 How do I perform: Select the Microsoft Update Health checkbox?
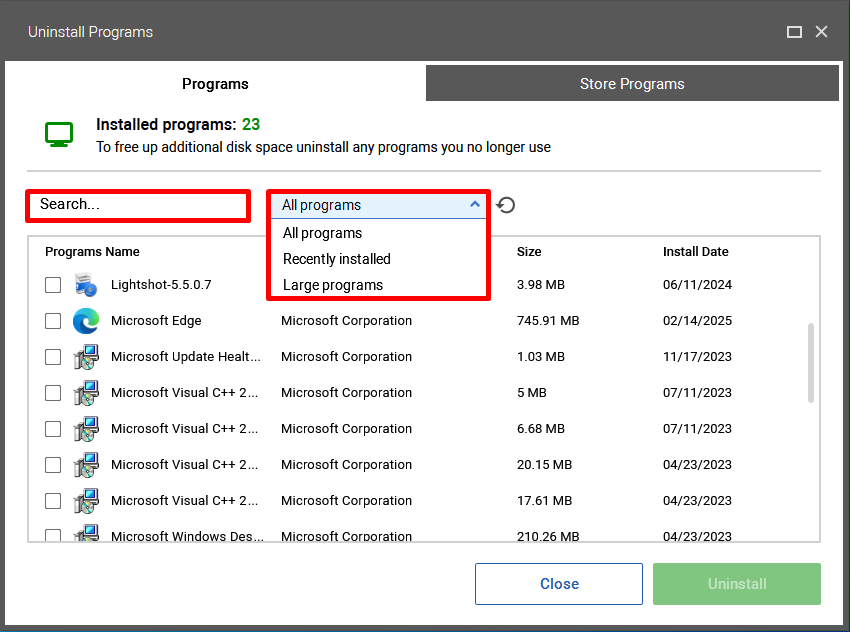click(53, 357)
